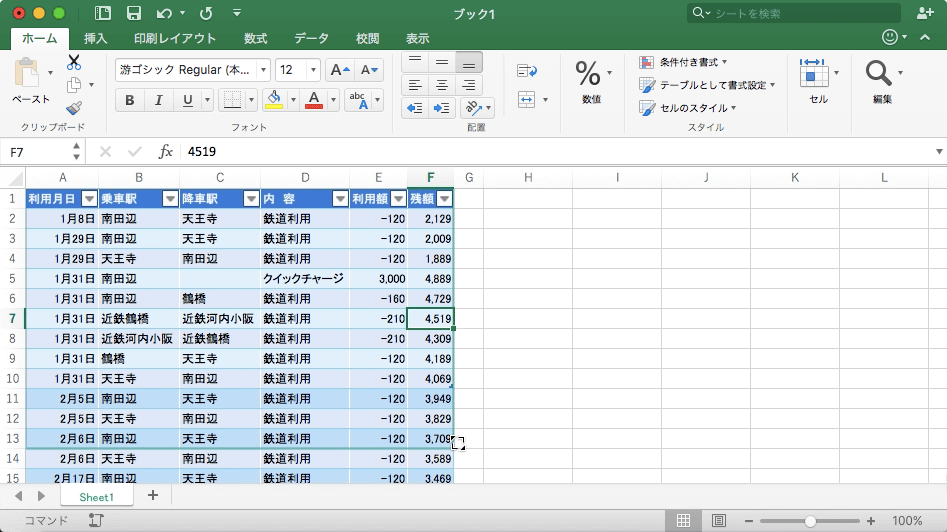This screenshot has width=947, height=532.
Task: Zoom out with the minus button
Action: tap(749, 521)
